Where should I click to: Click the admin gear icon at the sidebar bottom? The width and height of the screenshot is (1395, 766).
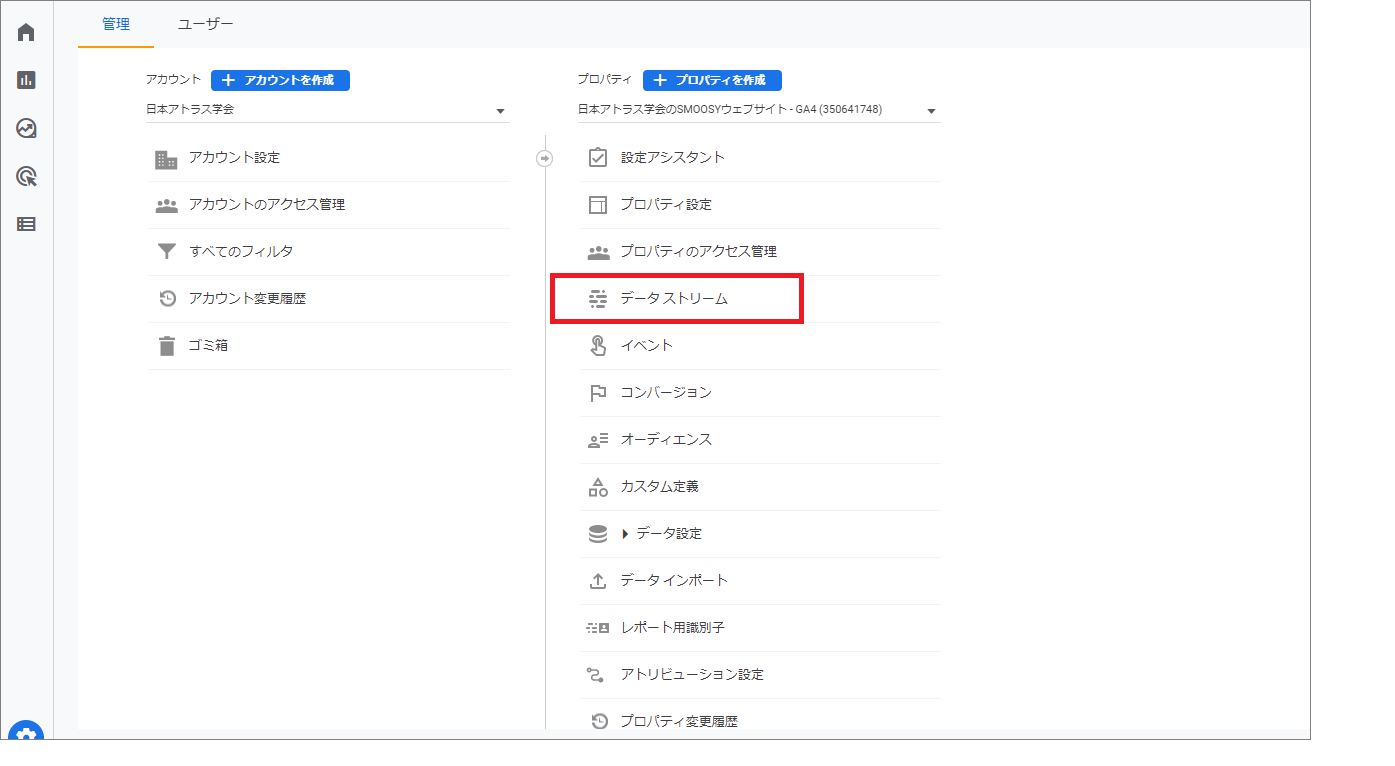pyautogui.click(x=26, y=732)
